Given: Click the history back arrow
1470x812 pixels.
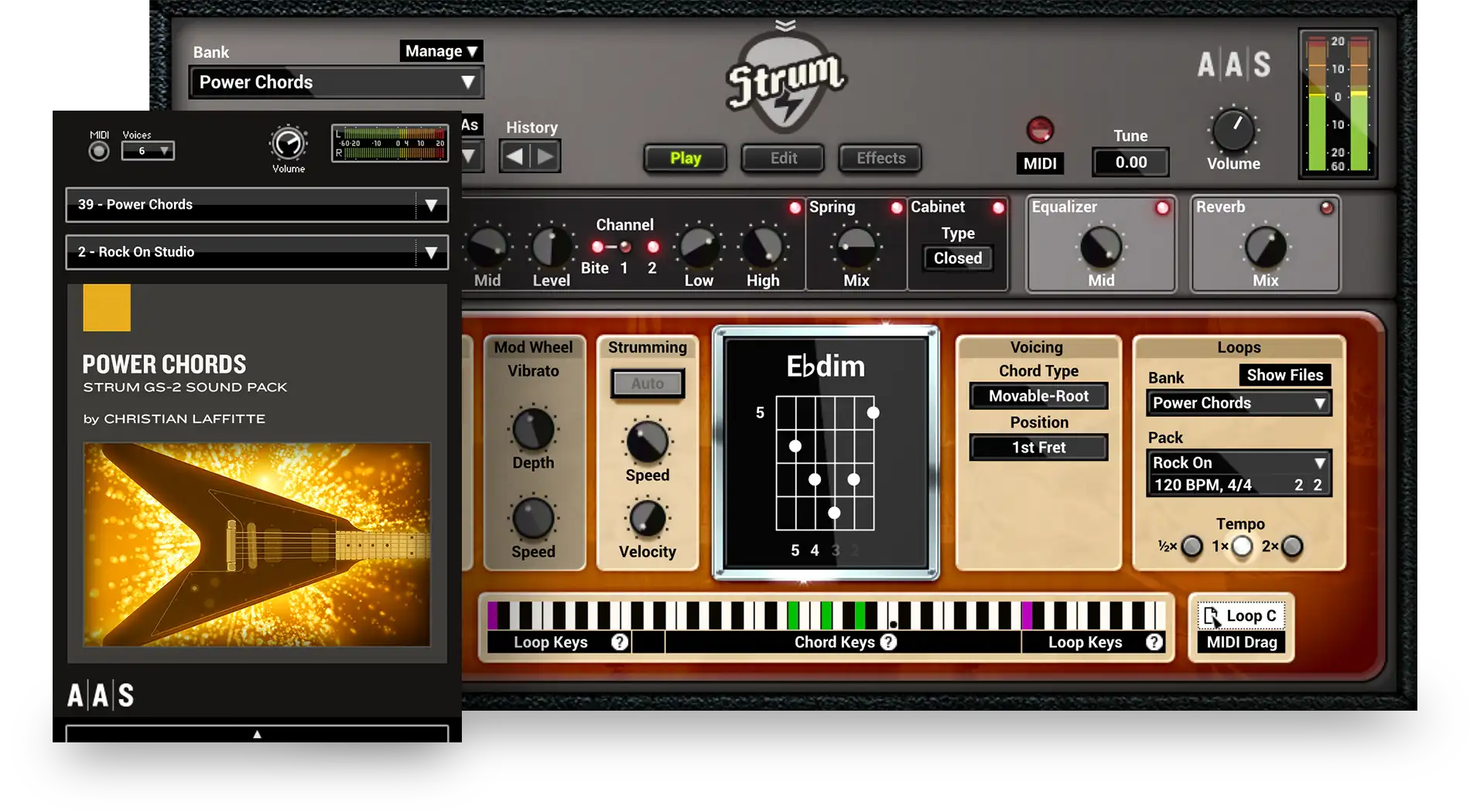Looking at the screenshot, I should coord(514,157).
